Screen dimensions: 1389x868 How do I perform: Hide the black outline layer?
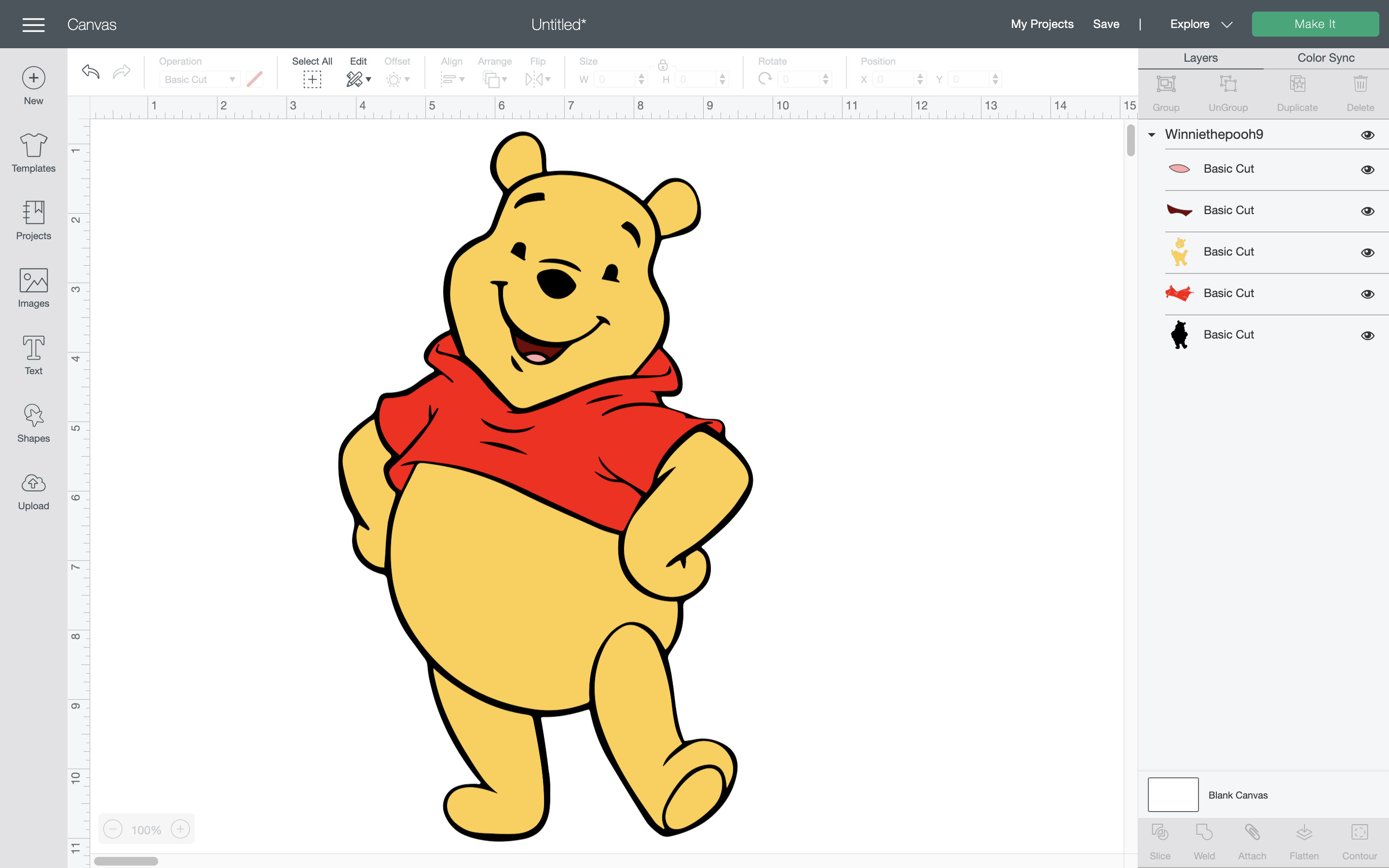coord(1368,335)
